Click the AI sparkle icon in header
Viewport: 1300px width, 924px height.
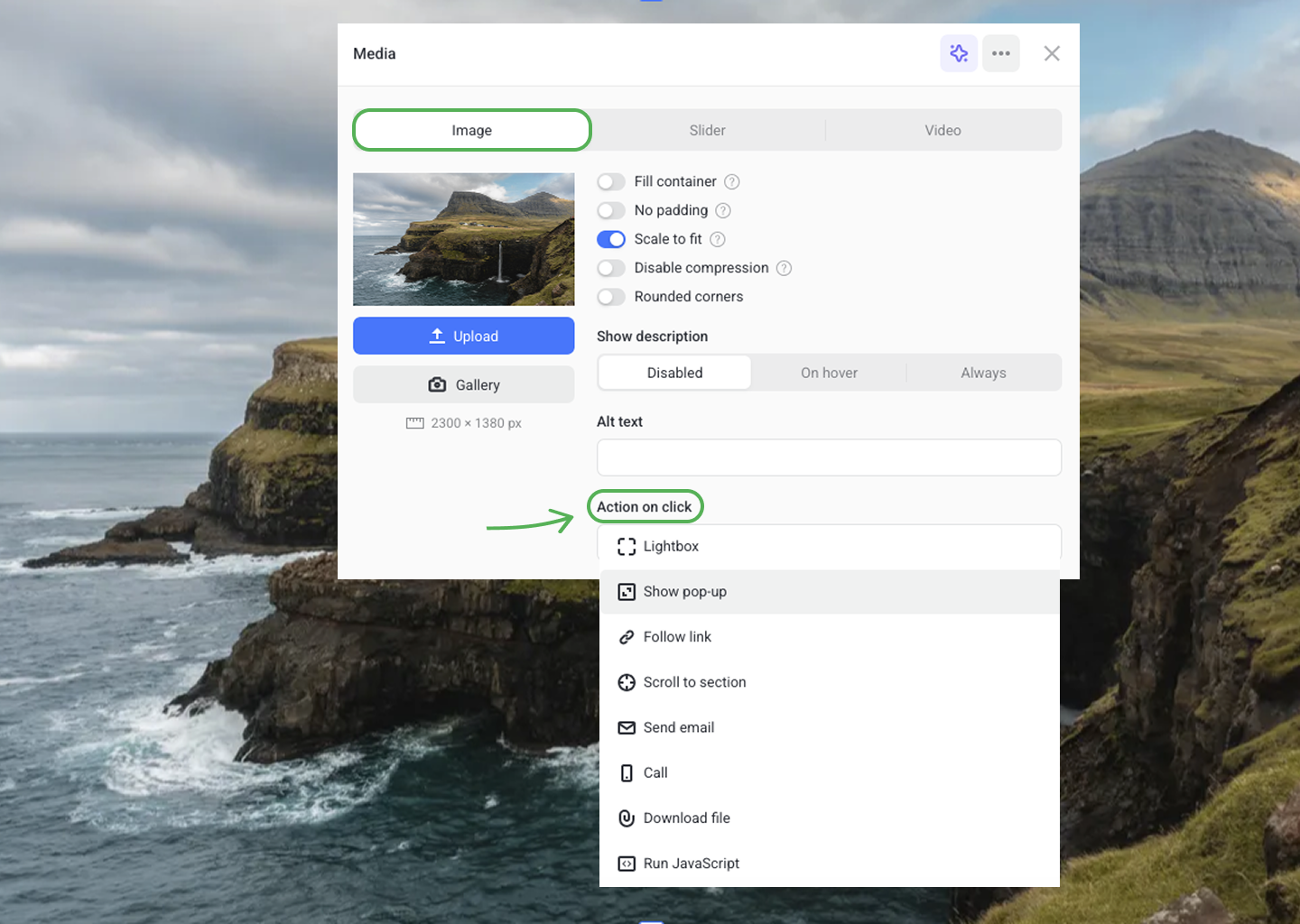click(x=958, y=53)
